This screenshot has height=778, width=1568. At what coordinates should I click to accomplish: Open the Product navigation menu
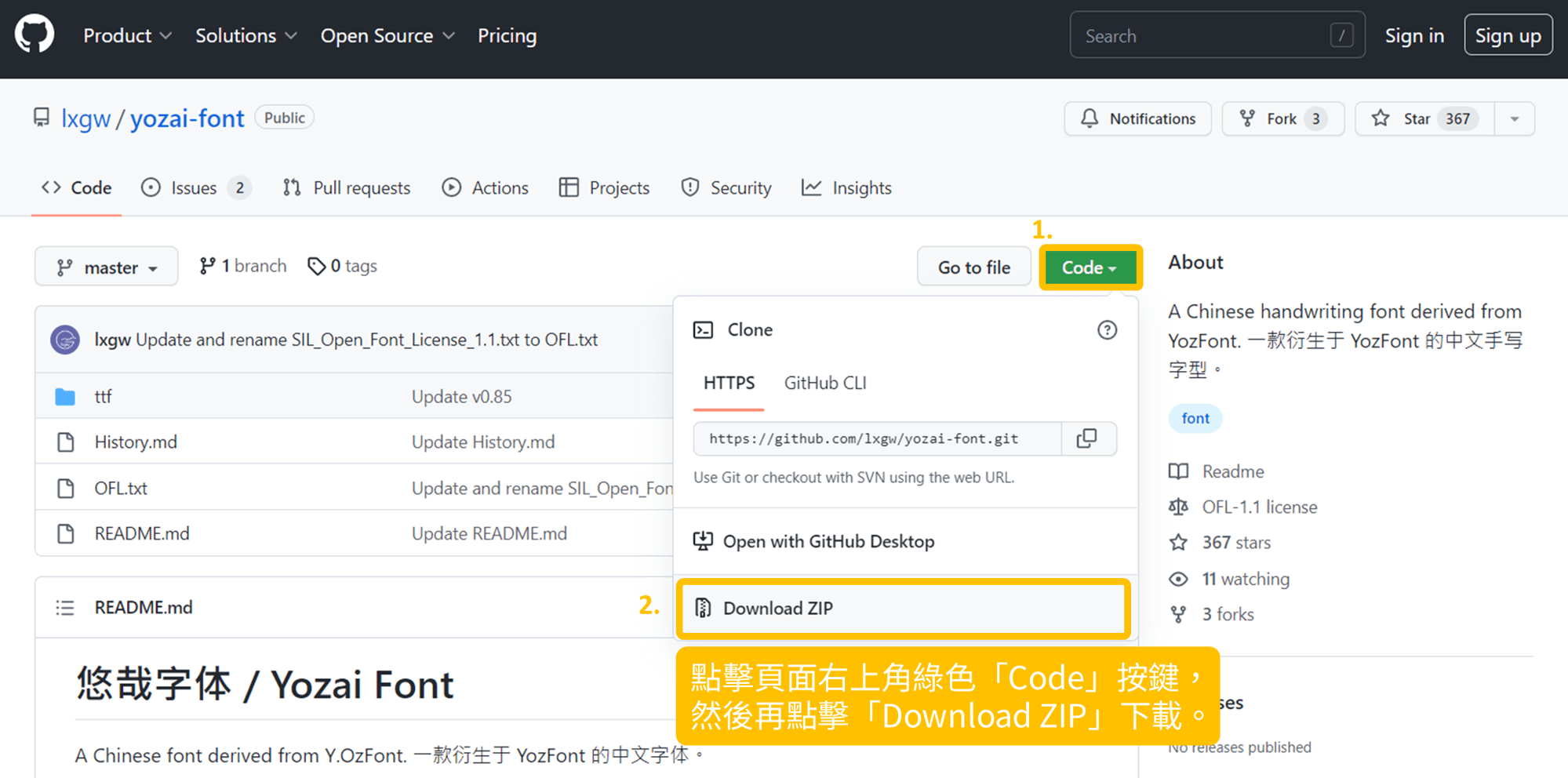(127, 36)
